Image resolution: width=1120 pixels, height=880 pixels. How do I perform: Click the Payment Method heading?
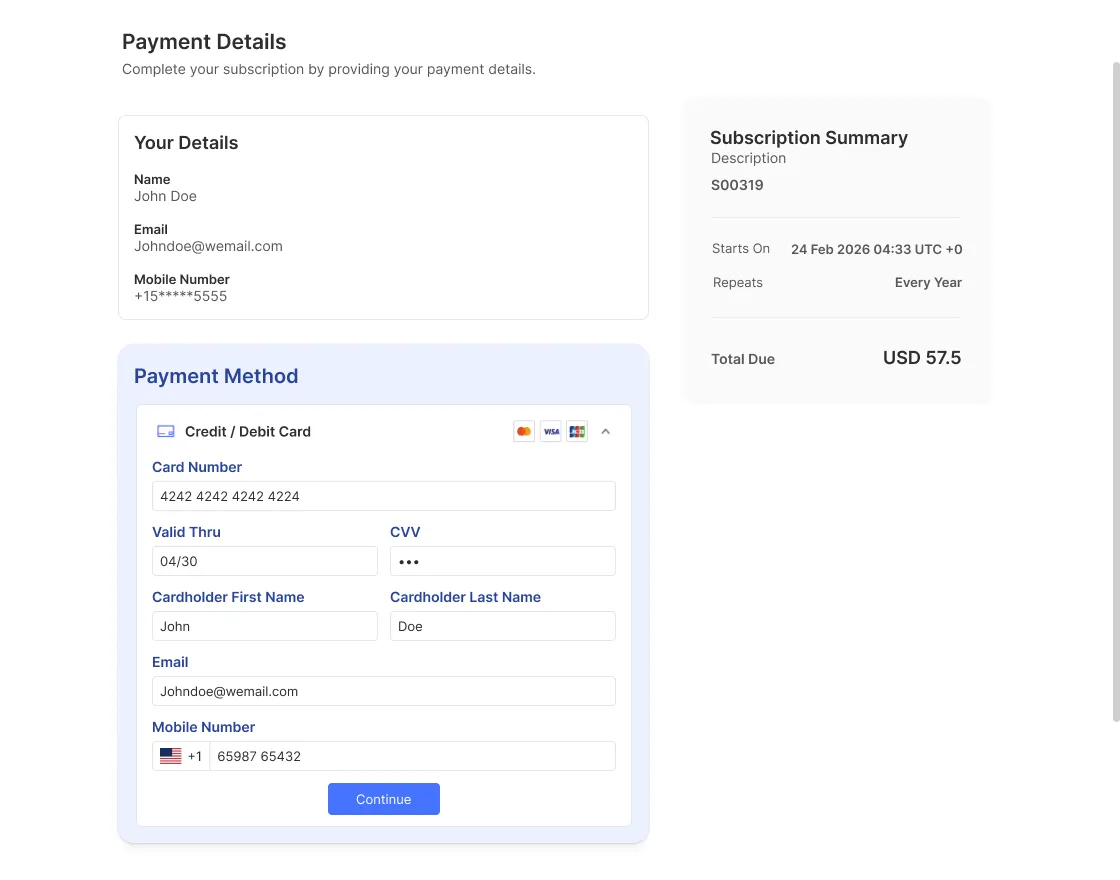216,376
